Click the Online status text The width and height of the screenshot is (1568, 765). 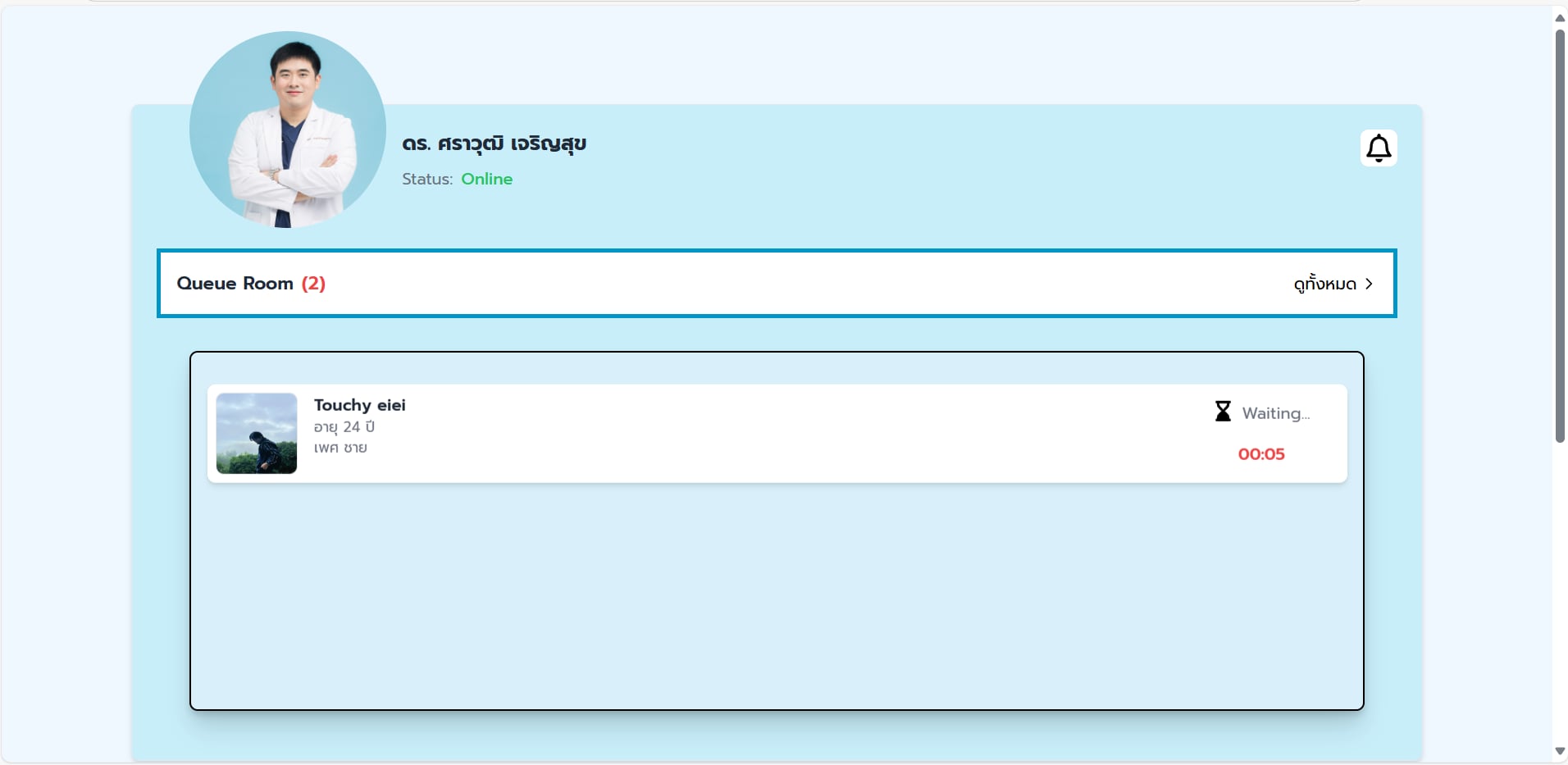coord(486,179)
